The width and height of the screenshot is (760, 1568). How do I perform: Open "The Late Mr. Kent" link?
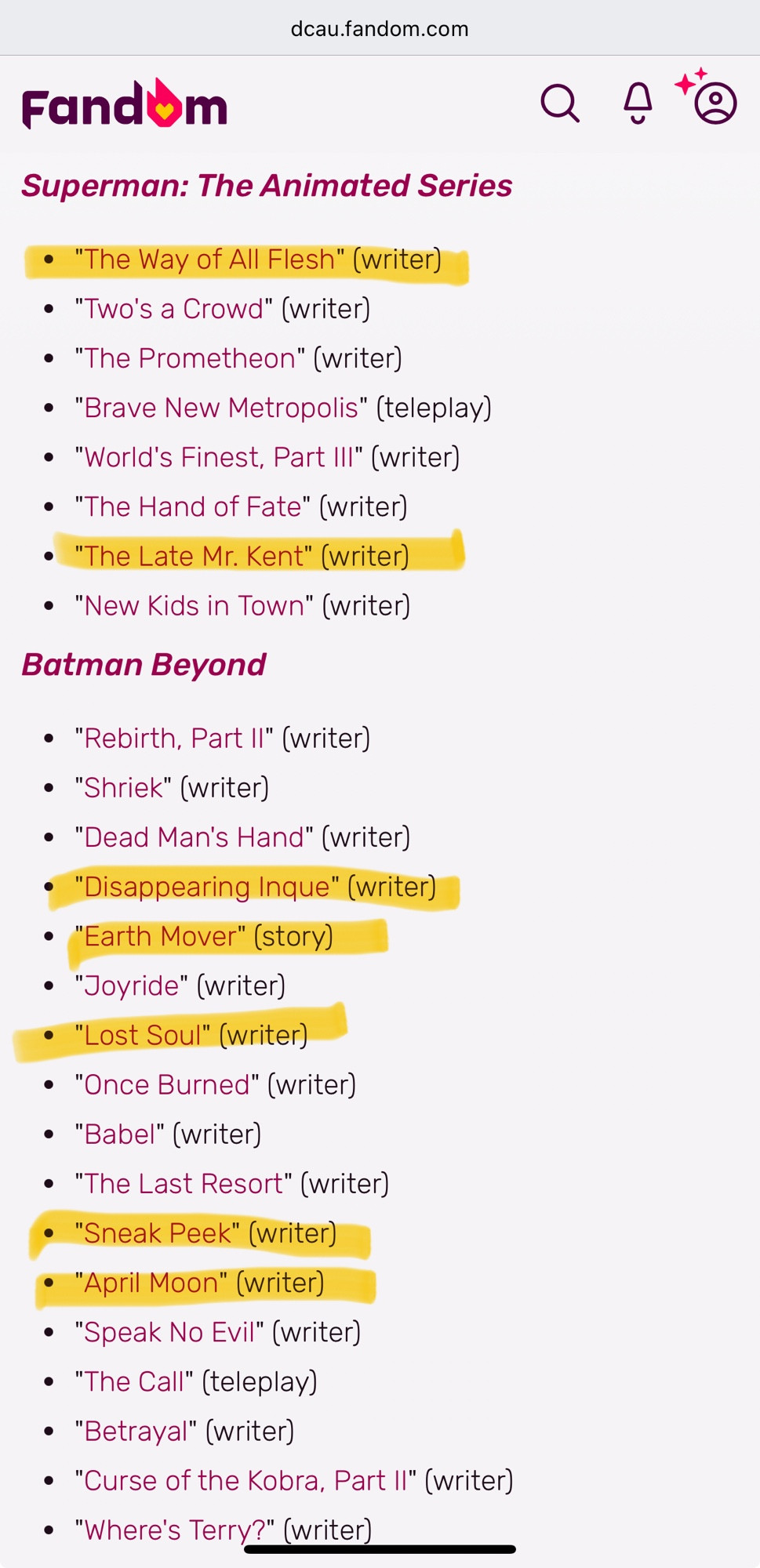(x=194, y=556)
